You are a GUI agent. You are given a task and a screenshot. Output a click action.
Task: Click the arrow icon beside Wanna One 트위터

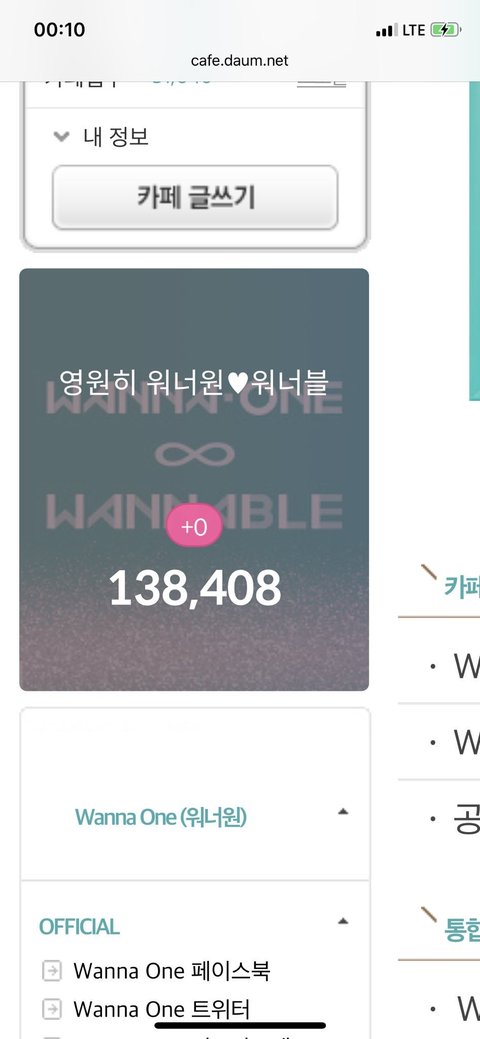[x=52, y=1010]
